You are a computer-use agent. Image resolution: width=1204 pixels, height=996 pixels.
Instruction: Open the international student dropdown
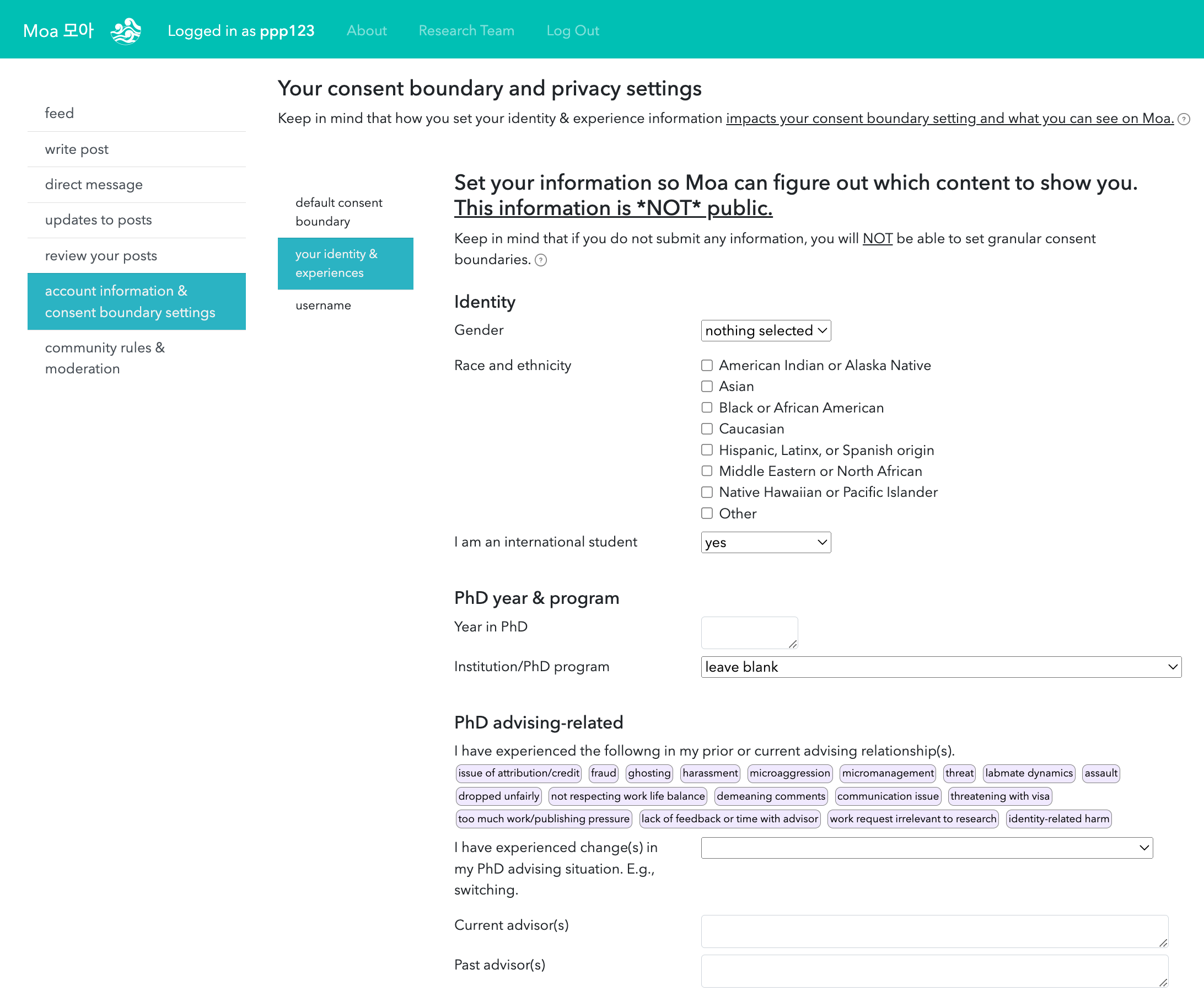pos(766,543)
